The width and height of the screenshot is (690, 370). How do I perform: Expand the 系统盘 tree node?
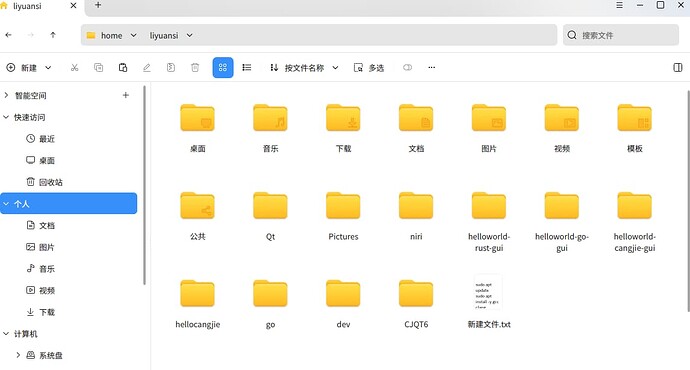tap(18, 355)
